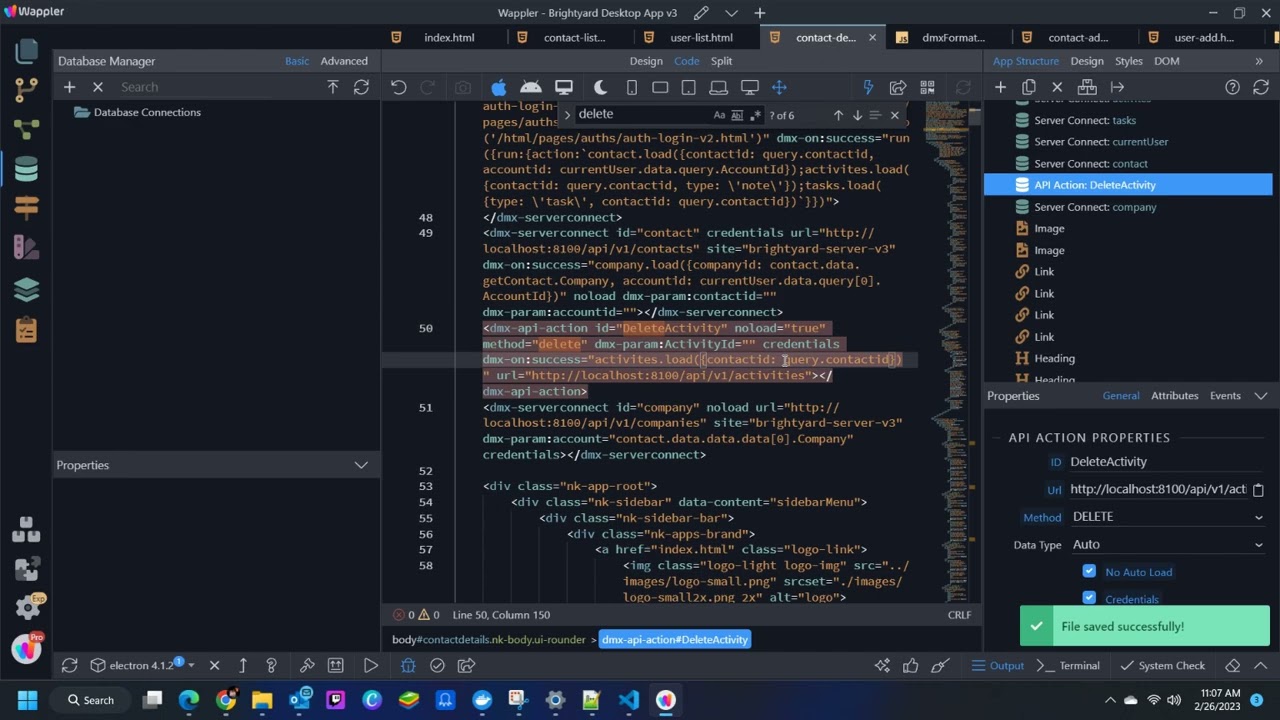The image size is (1280, 720).
Task: Switch to the iOS (Apple) target
Action: coord(498,88)
